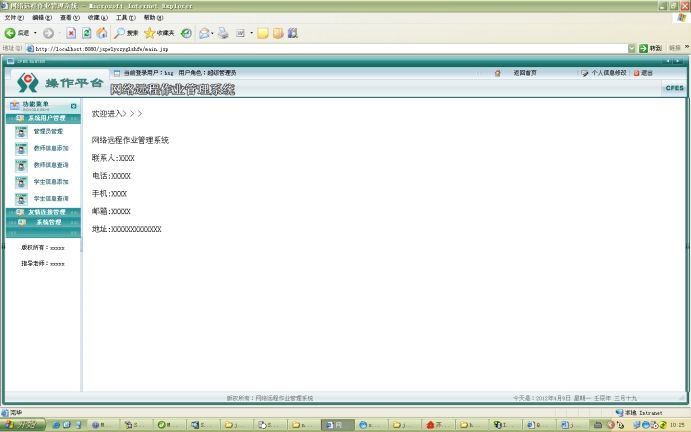Open the 文件 (File) menu
The width and height of the screenshot is (691, 432).
pos(14,18)
